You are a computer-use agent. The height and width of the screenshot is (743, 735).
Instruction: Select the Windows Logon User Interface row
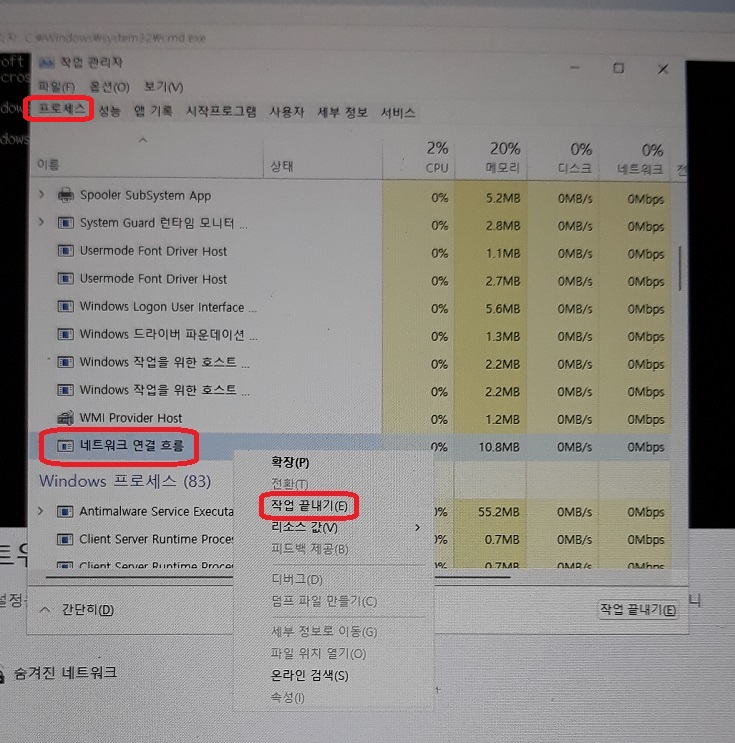pos(350,308)
